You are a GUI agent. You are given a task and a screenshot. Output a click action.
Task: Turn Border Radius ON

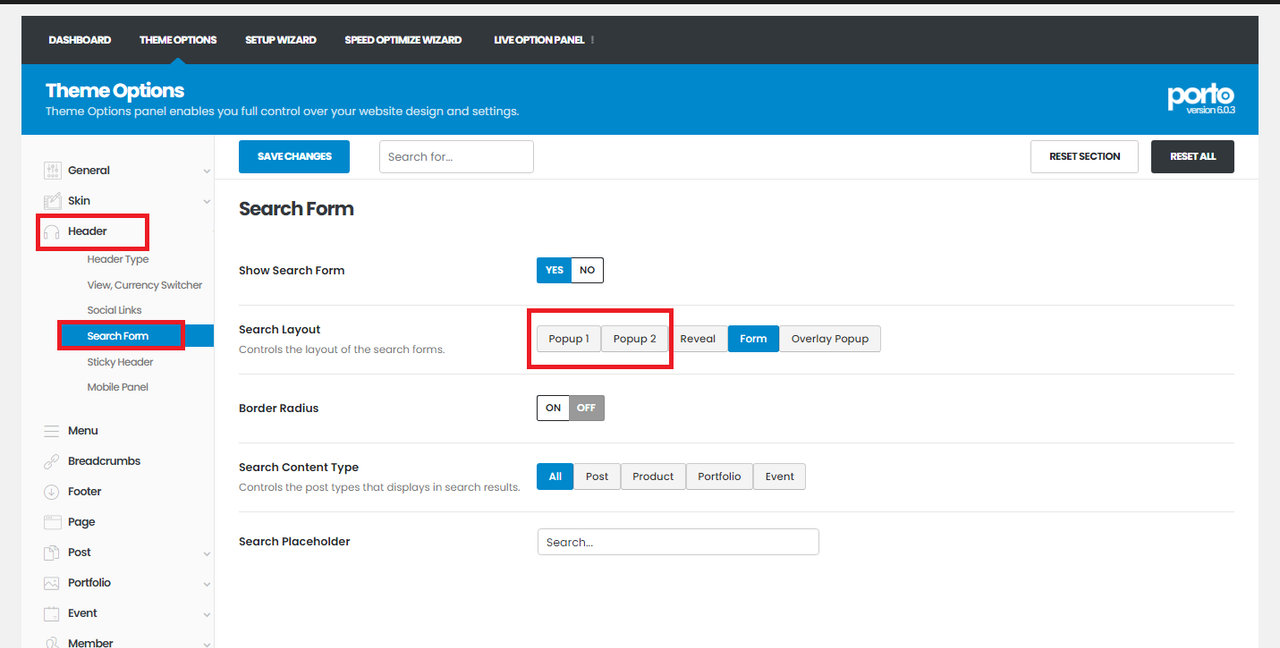553,408
